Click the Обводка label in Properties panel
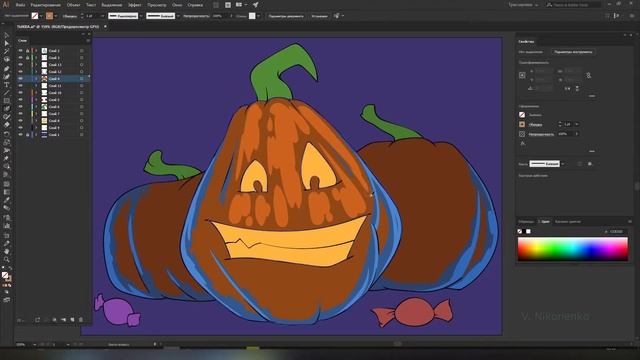 [535, 124]
